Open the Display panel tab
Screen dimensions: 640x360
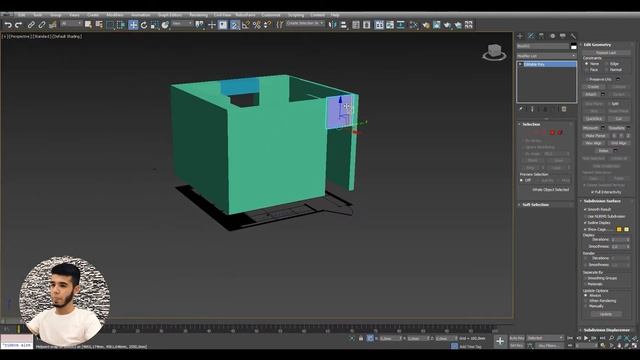[x=563, y=36]
